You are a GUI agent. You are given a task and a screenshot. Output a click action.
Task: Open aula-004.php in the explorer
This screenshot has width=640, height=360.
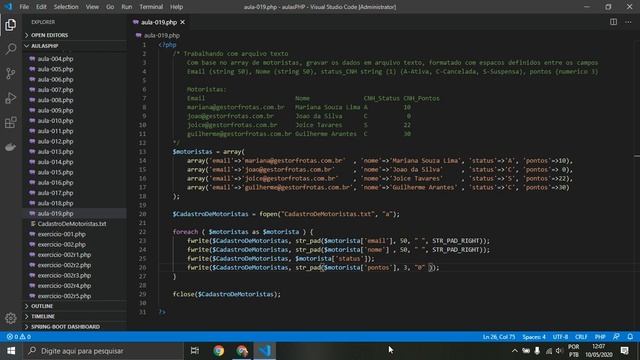(x=75, y=59)
